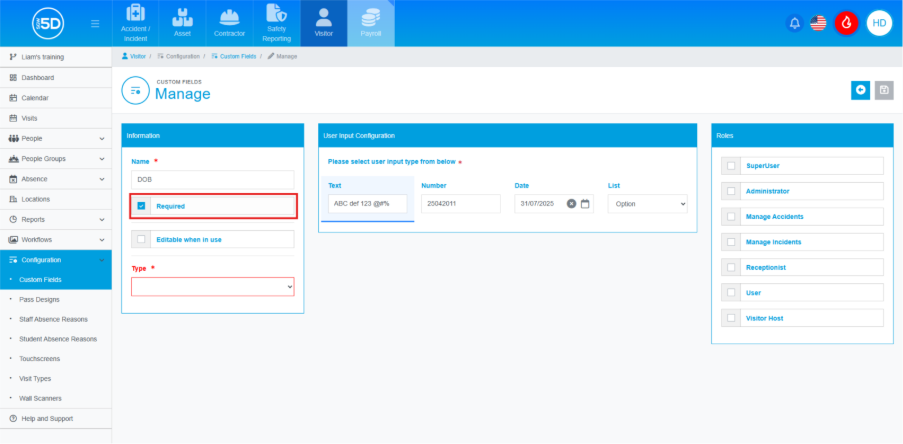Select Liam's training site entry
This screenshot has height=444, width=903.
pyautogui.click(x=56, y=57)
